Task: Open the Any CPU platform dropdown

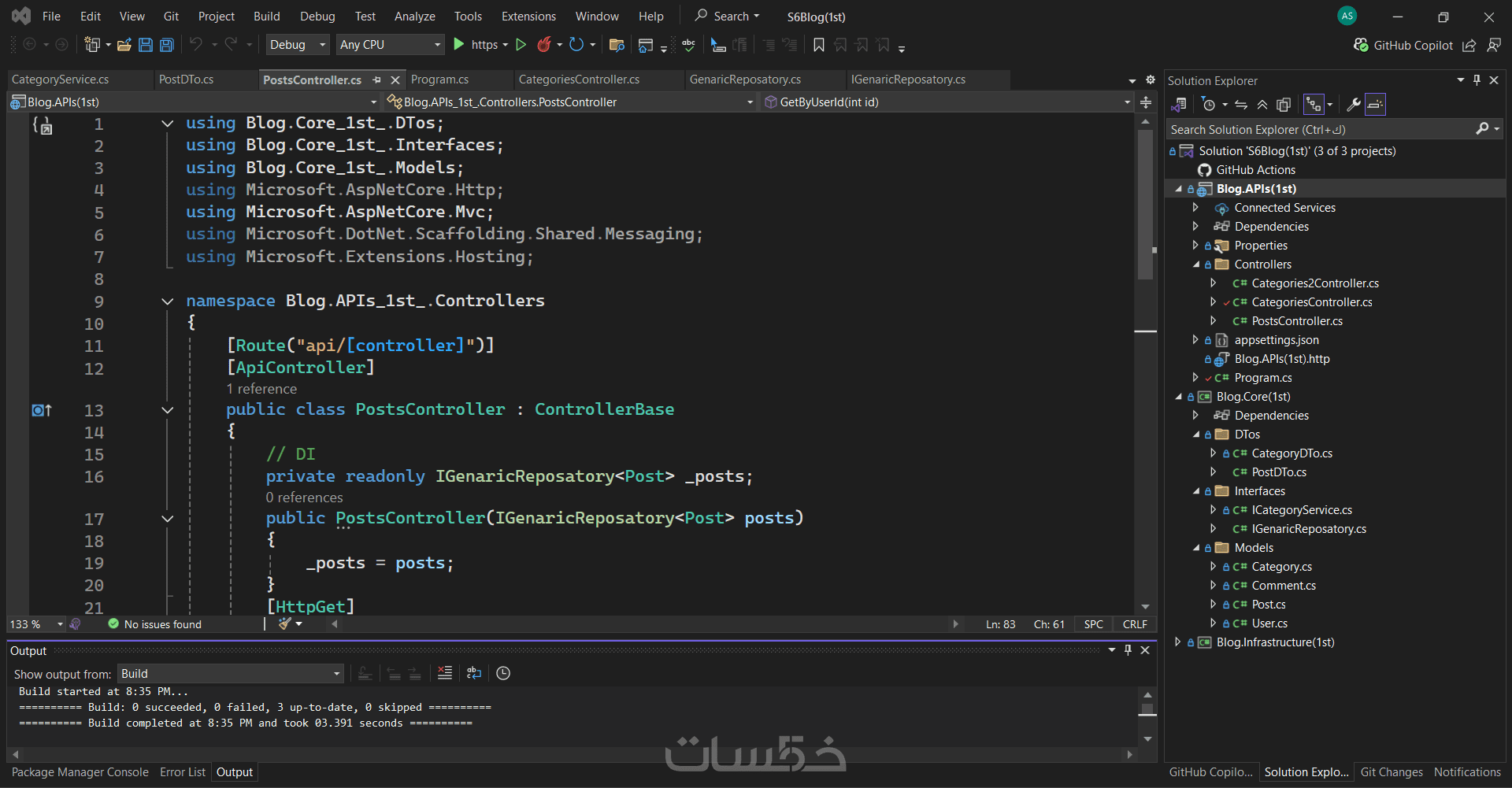Action: [x=390, y=45]
